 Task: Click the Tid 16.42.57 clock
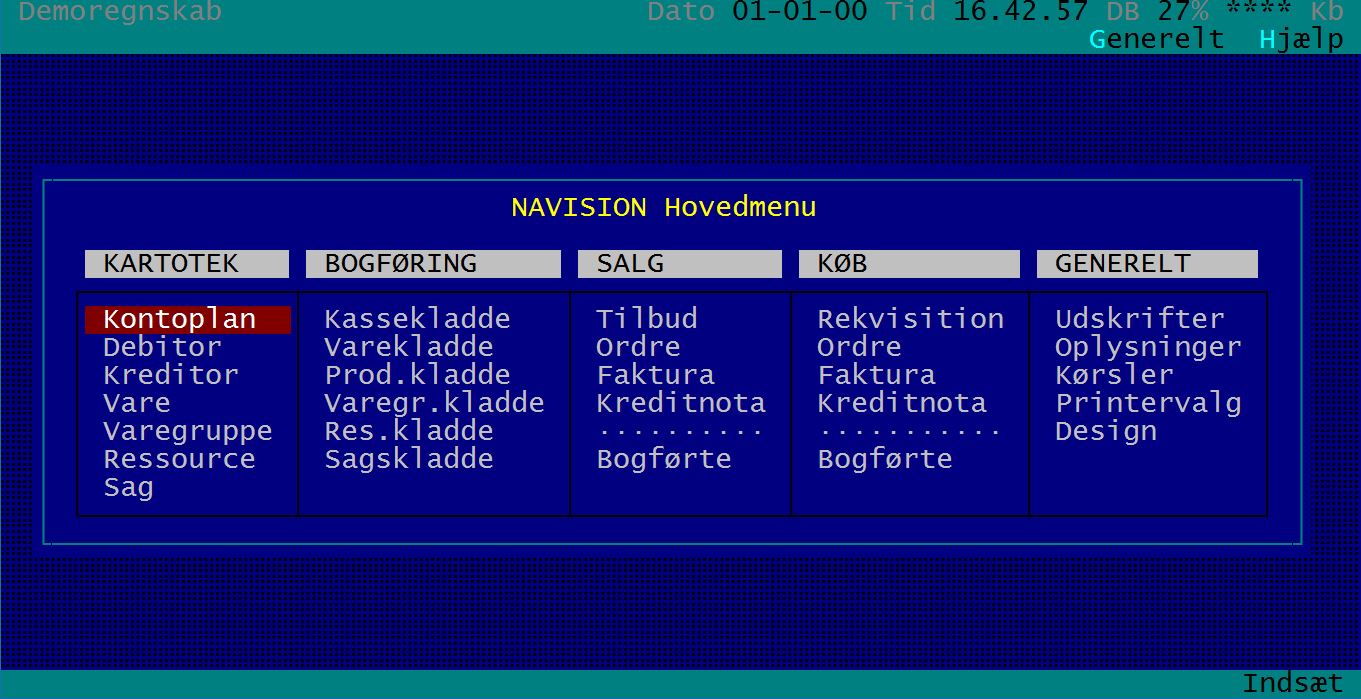(x=987, y=12)
